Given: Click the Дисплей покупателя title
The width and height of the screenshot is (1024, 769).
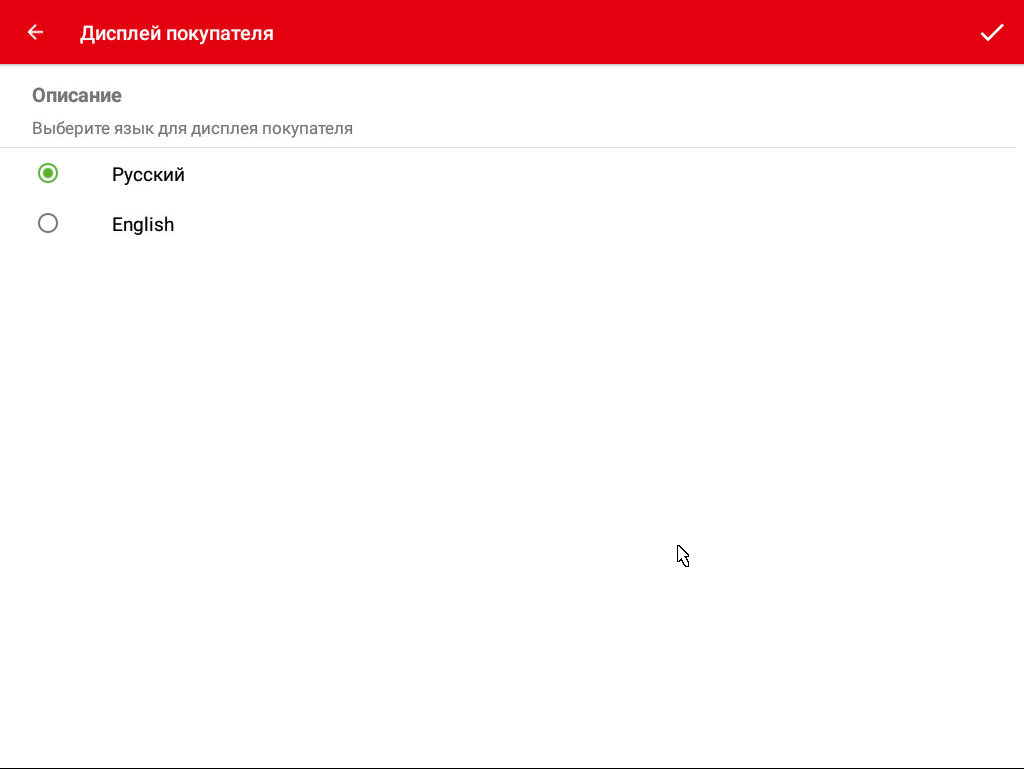Looking at the screenshot, I should point(176,33).
